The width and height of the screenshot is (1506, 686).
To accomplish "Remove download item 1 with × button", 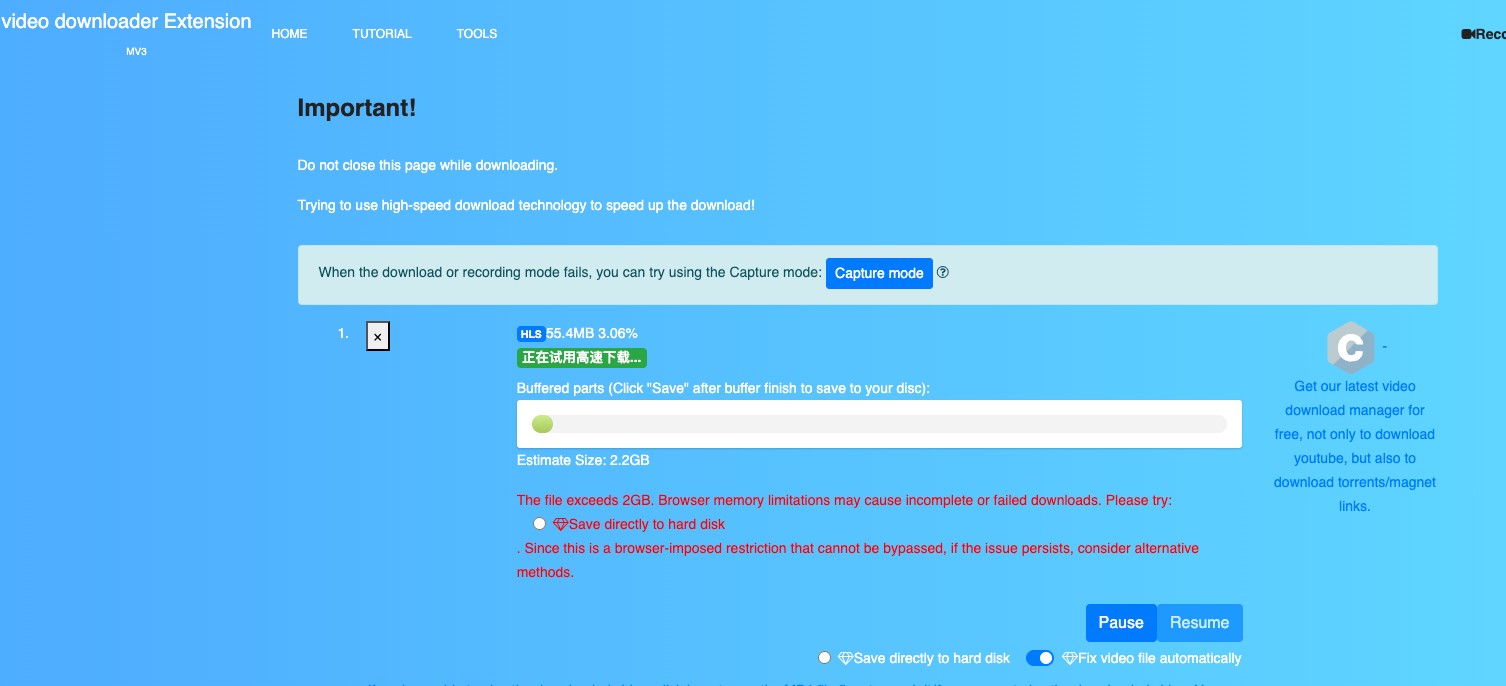I will tap(377, 337).
